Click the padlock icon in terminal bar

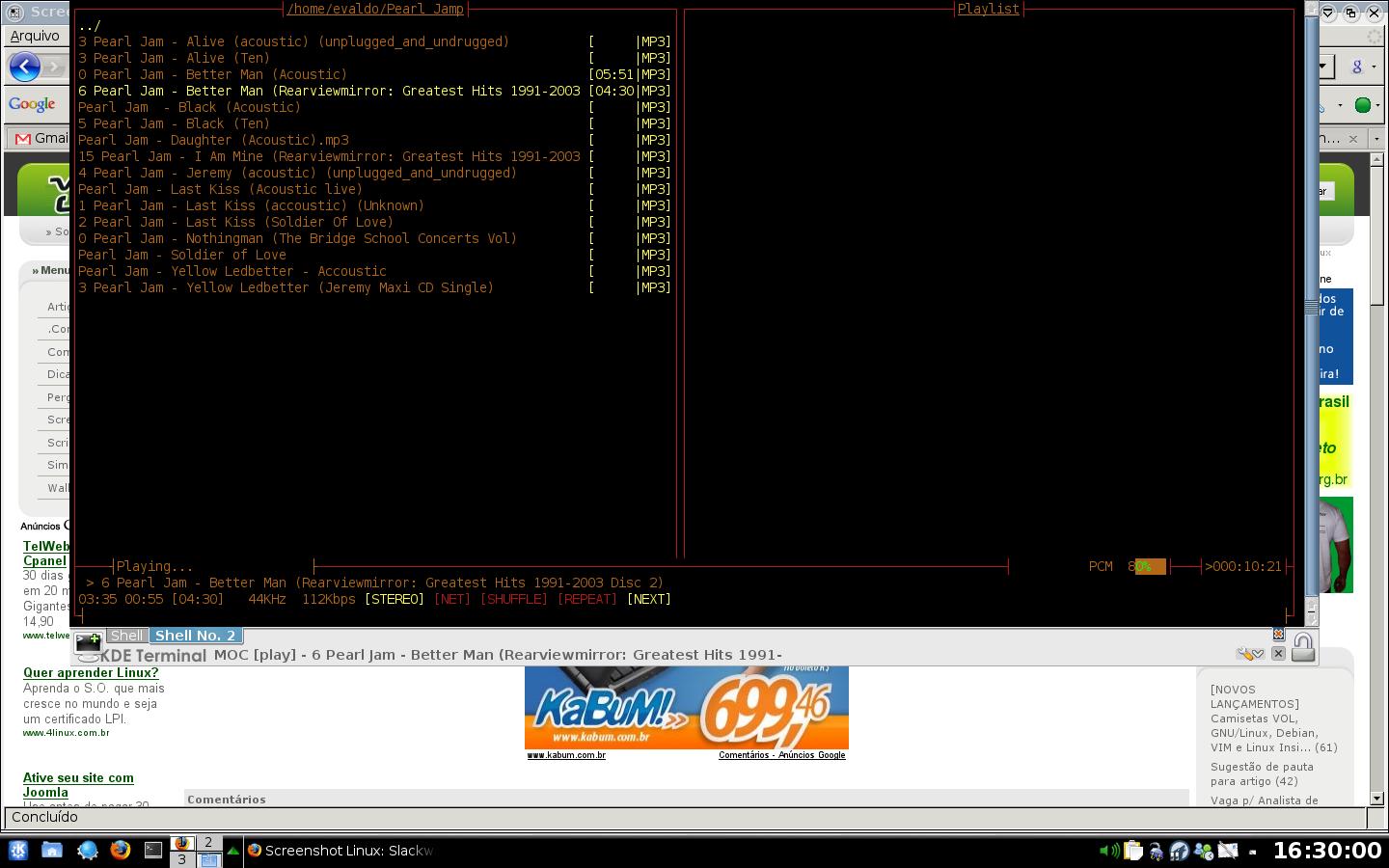[x=1303, y=647]
